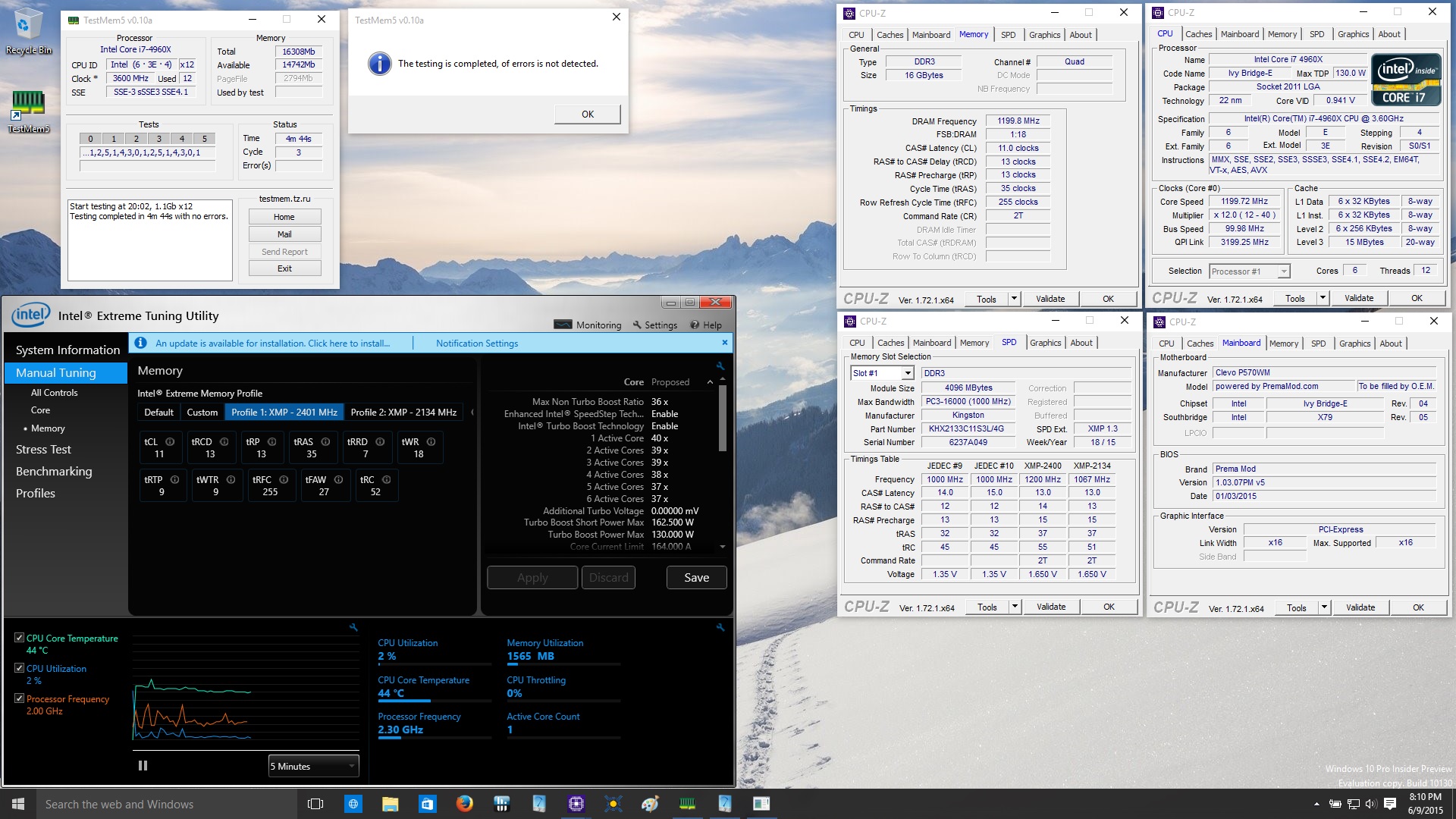Click info icon next to tRCD timing
Screen dimensions: 1456x819
pyautogui.click(x=224, y=441)
